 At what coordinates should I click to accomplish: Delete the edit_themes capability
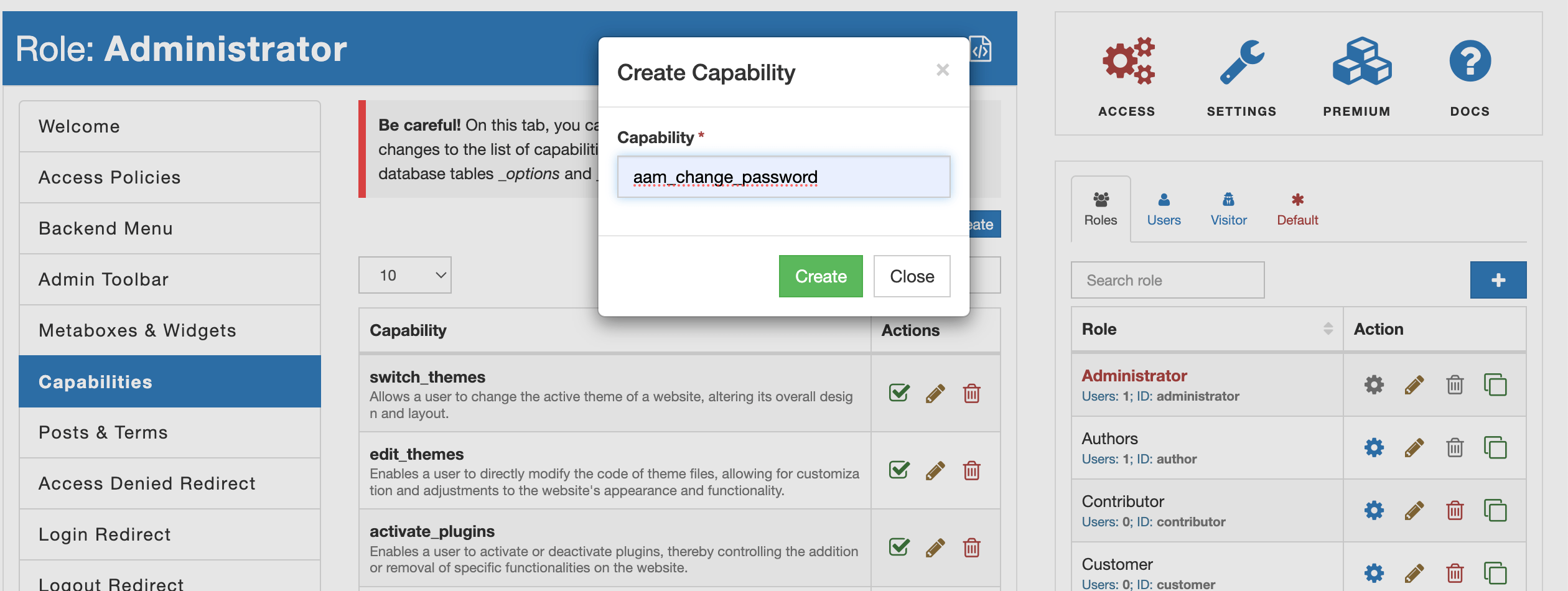coord(971,470)
